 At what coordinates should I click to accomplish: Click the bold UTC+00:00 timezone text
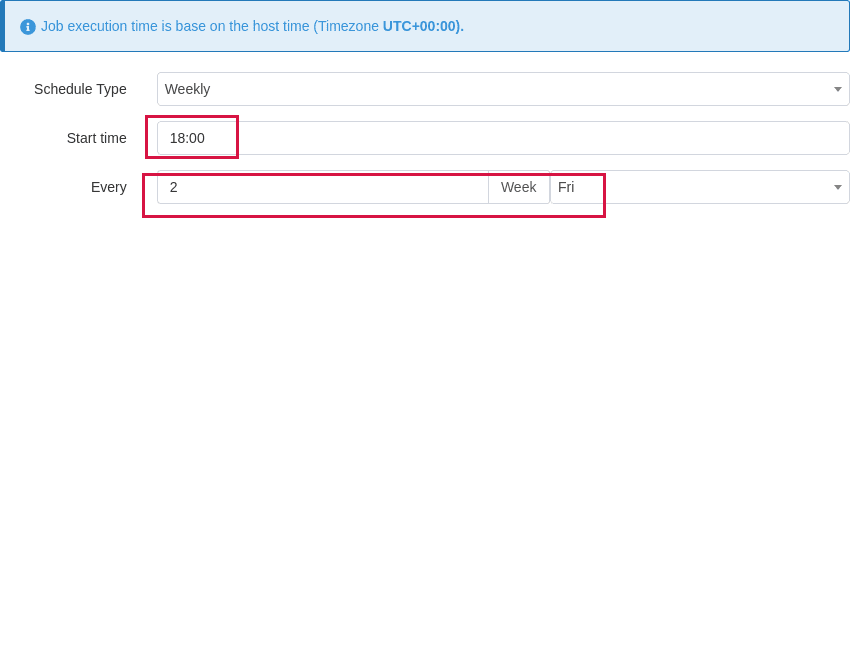coord(421,27)
